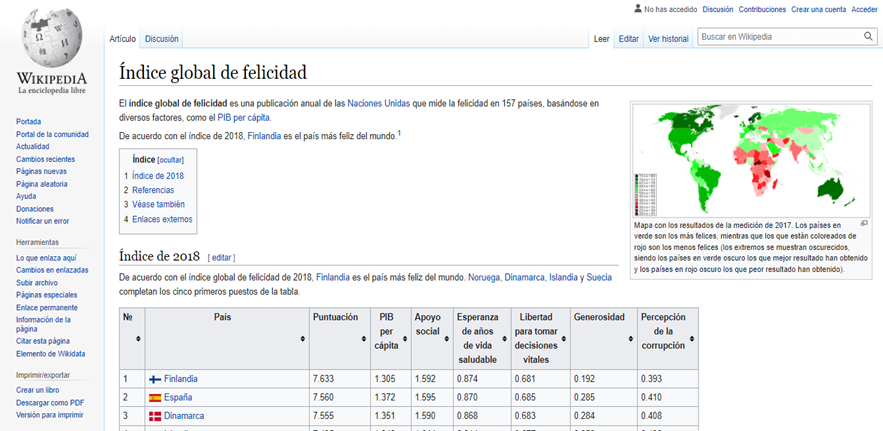
Task: Click the user icon beside No has accedido
Action: (x=637, y=9)
